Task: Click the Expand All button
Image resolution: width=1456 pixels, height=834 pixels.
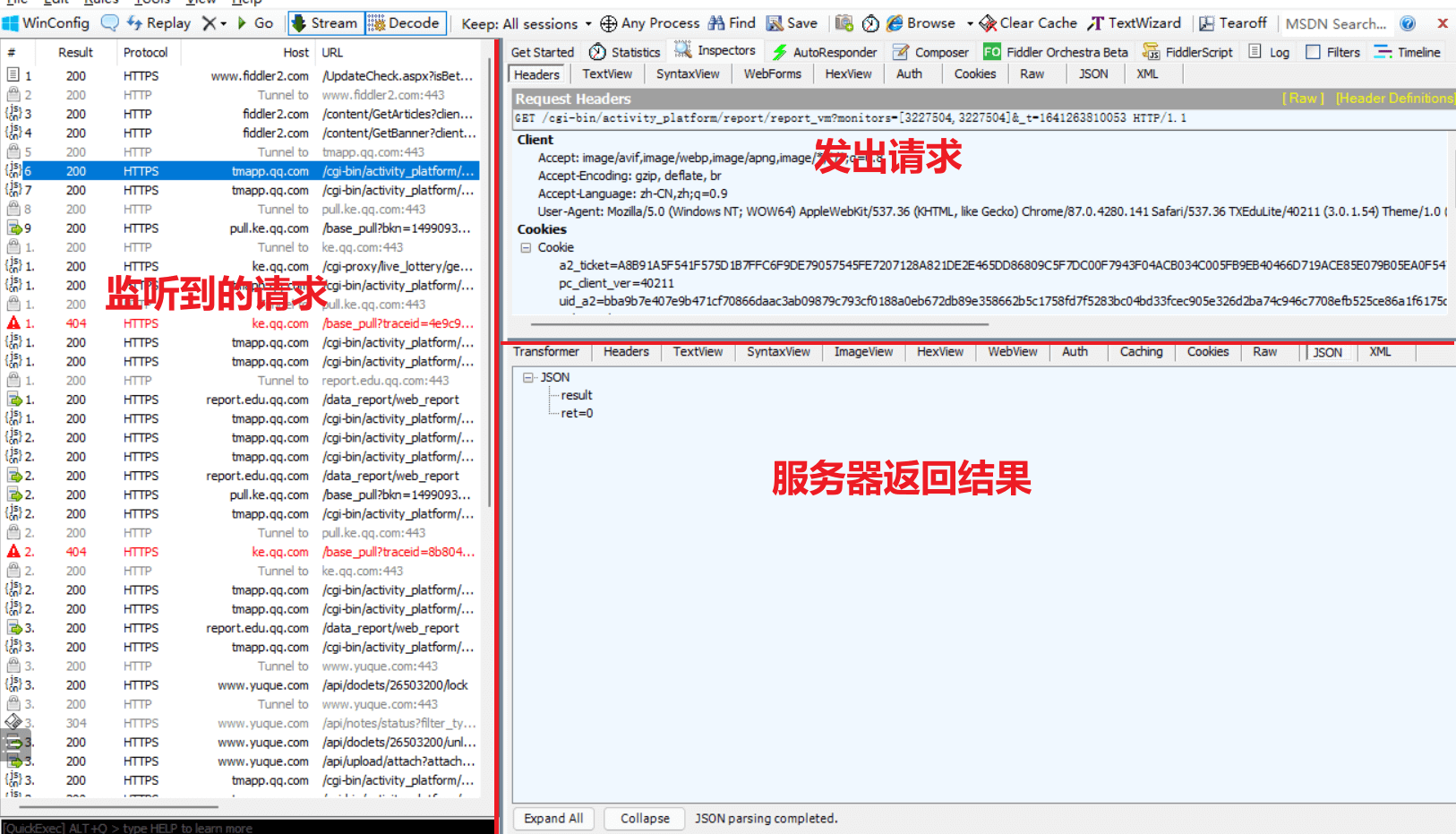Action: pyautogui.click(x=553, y=819)
